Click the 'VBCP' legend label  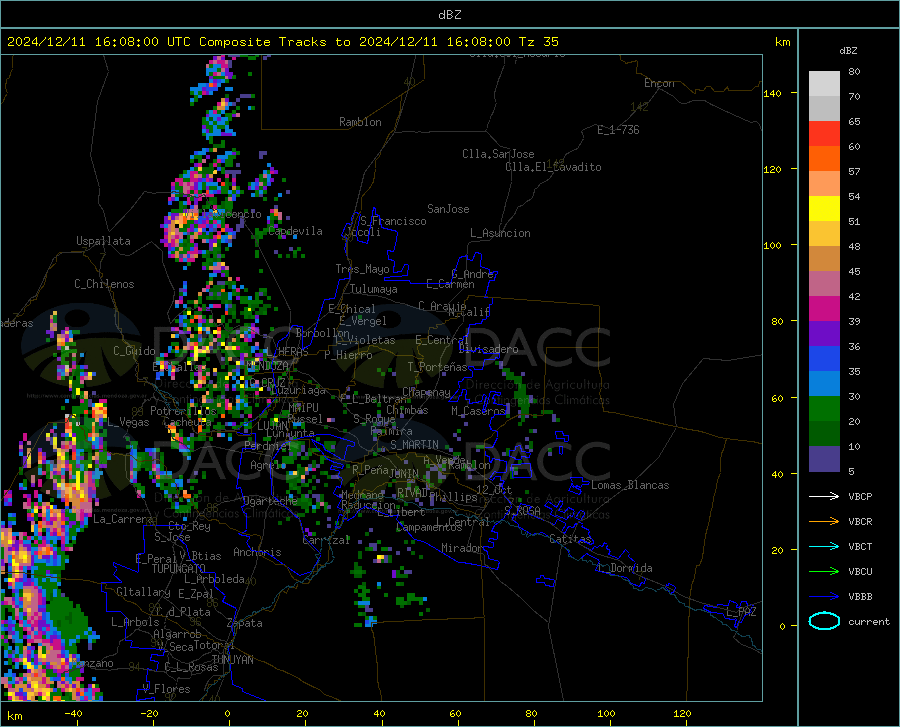pos(860,496)
